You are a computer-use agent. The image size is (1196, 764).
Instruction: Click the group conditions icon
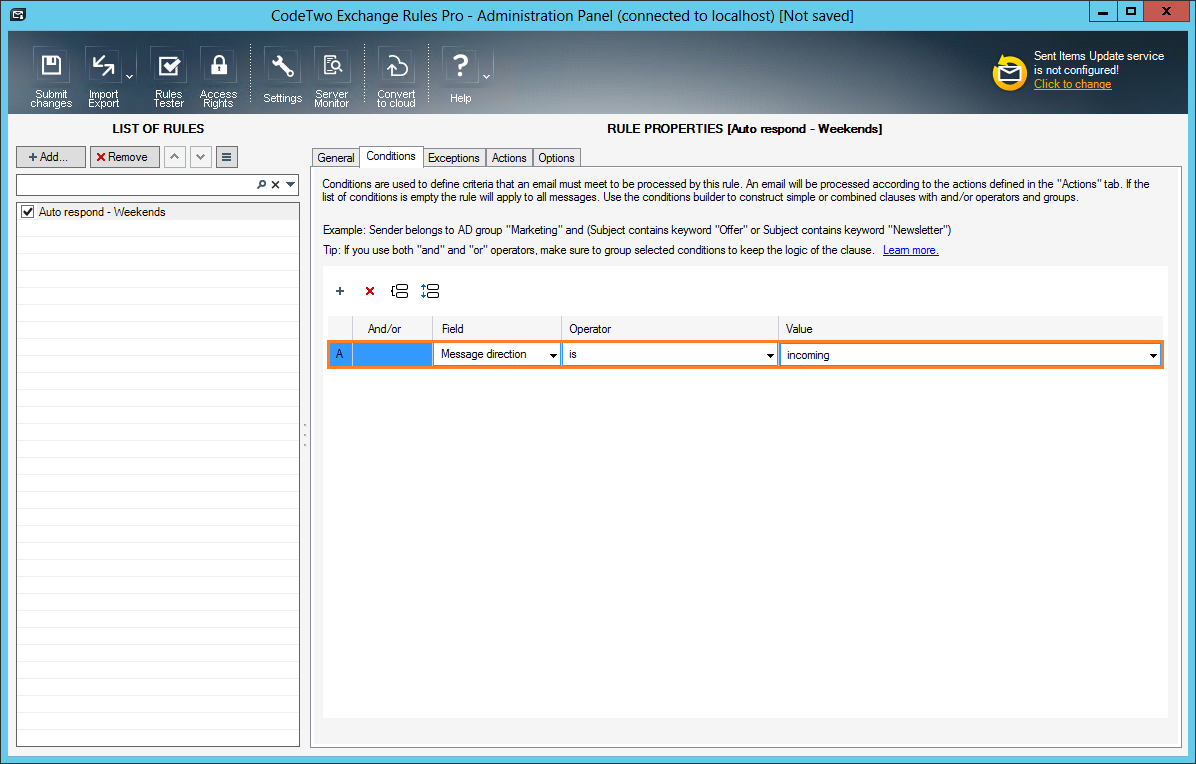[399, 291]
